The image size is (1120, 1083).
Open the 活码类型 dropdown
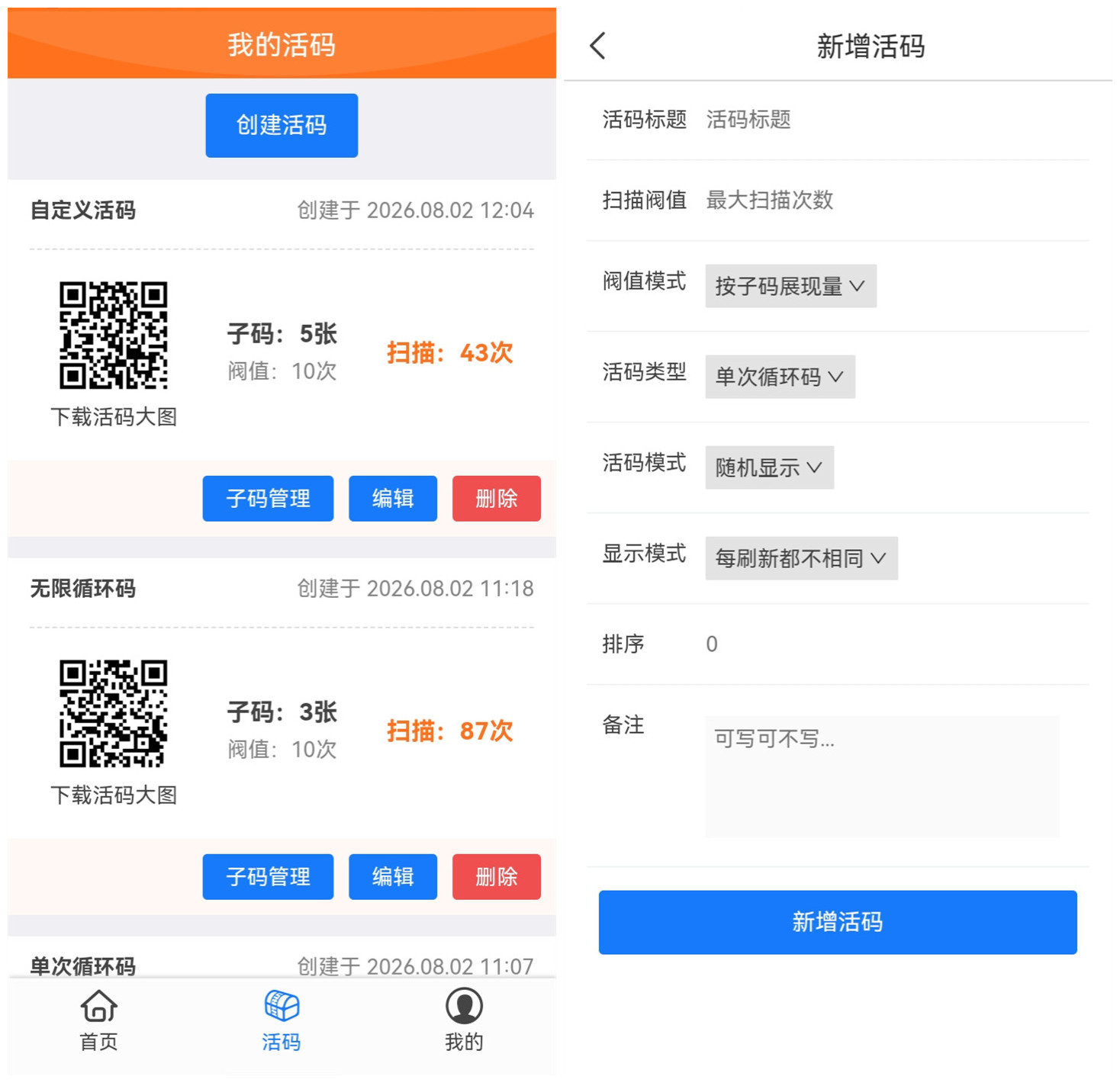780,377
